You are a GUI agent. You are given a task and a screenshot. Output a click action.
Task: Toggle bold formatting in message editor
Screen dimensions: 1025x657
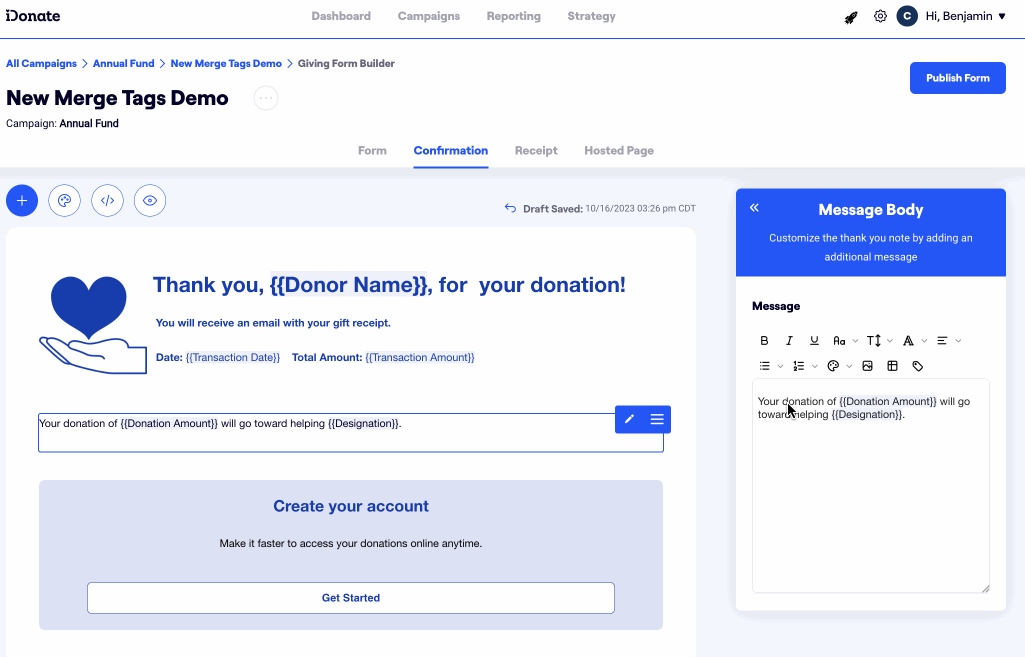tap(765, 341)
